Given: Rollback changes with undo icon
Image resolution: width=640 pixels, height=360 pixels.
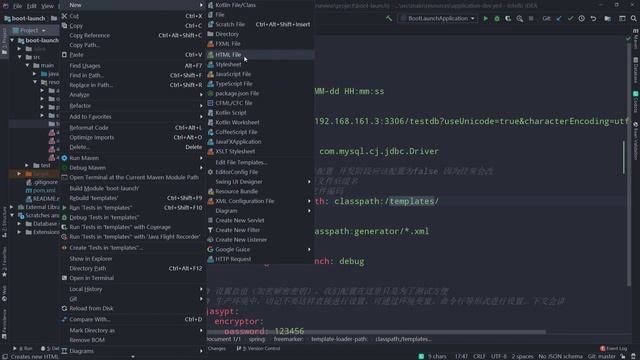Looking at the screenshot, I should (x=593, y=18).
